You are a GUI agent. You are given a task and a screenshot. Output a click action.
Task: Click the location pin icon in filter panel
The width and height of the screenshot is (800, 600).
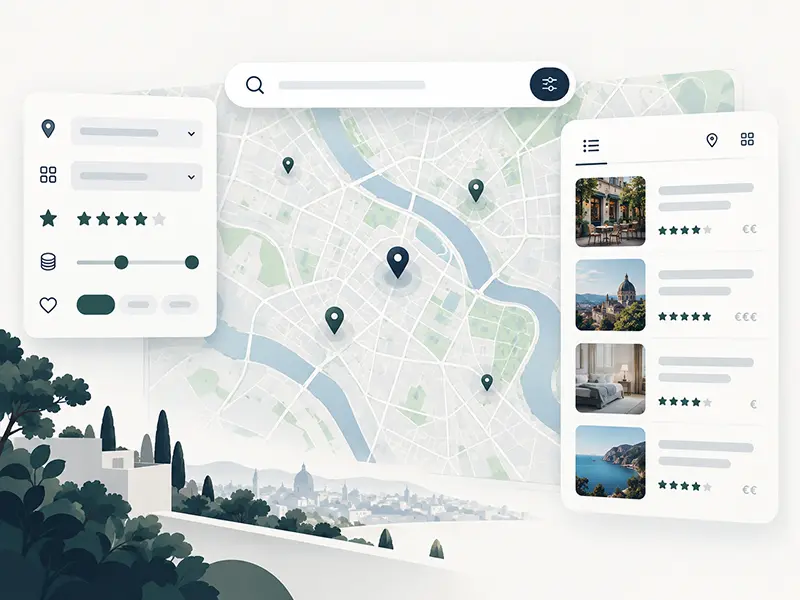pyautogui.click(x=48, y=129)
